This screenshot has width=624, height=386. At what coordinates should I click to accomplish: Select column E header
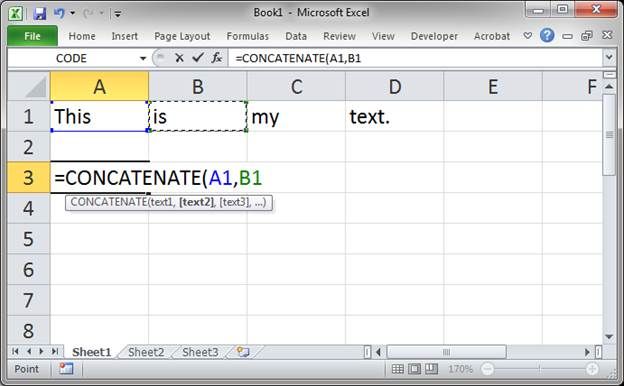(493, 86)
